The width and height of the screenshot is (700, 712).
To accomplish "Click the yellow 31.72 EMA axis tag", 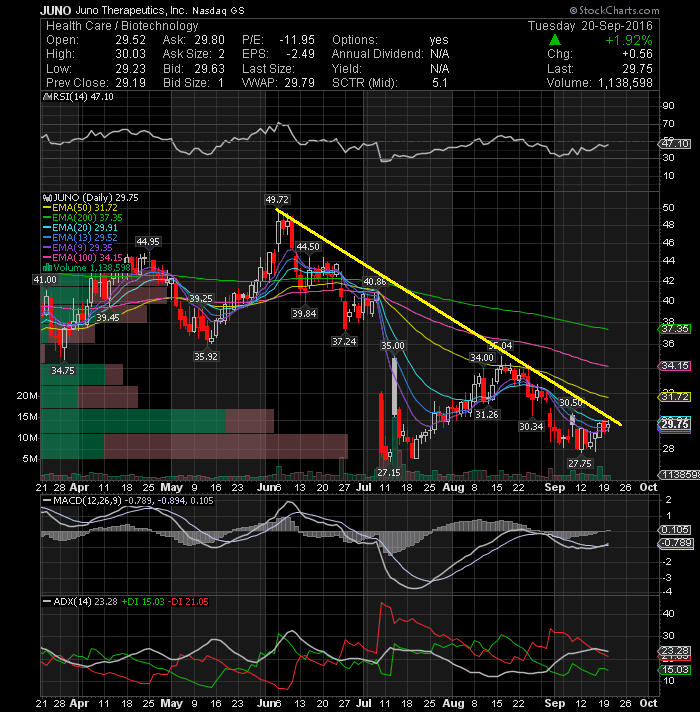I will 675,397.
